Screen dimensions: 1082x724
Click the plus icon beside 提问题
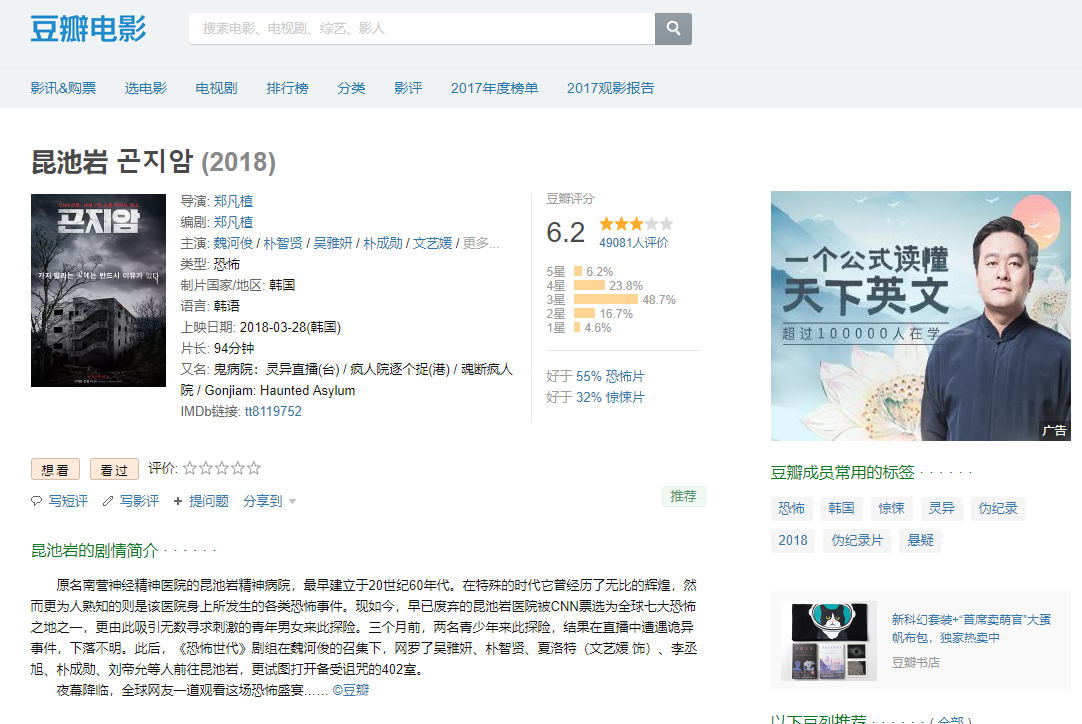coord(178,501)
